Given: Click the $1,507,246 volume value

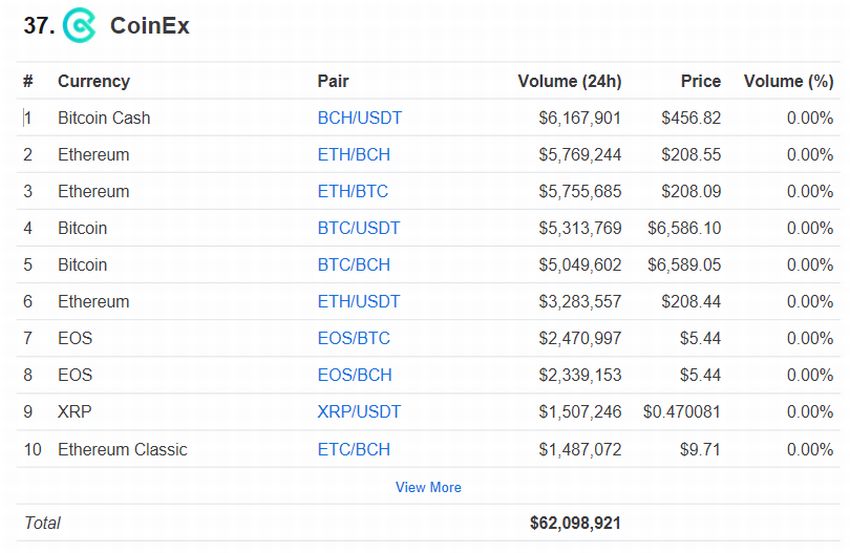Looking at the screenshot, I should click(x=579, y=411).
